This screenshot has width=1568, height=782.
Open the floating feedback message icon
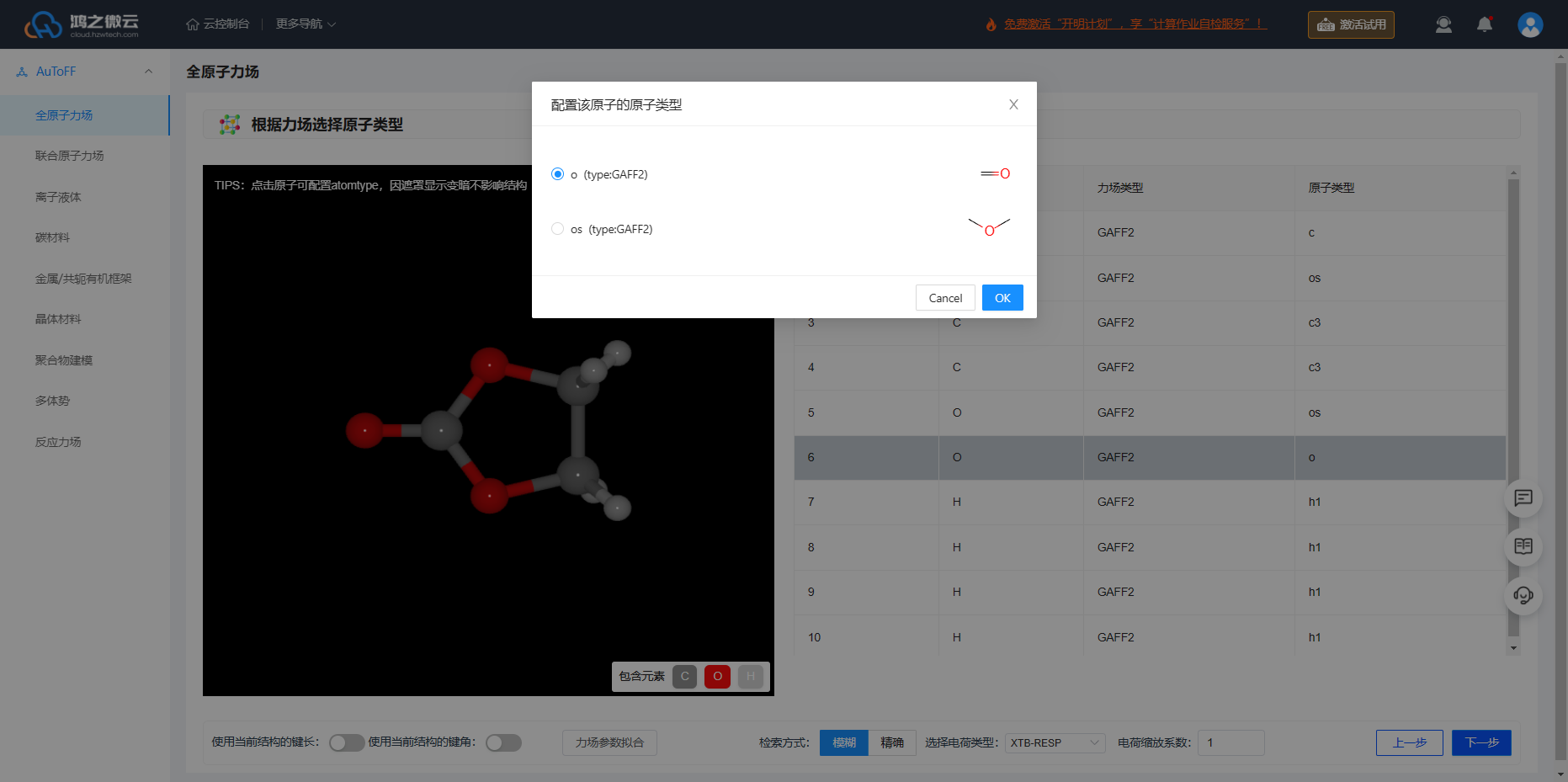pos(1523,497)
